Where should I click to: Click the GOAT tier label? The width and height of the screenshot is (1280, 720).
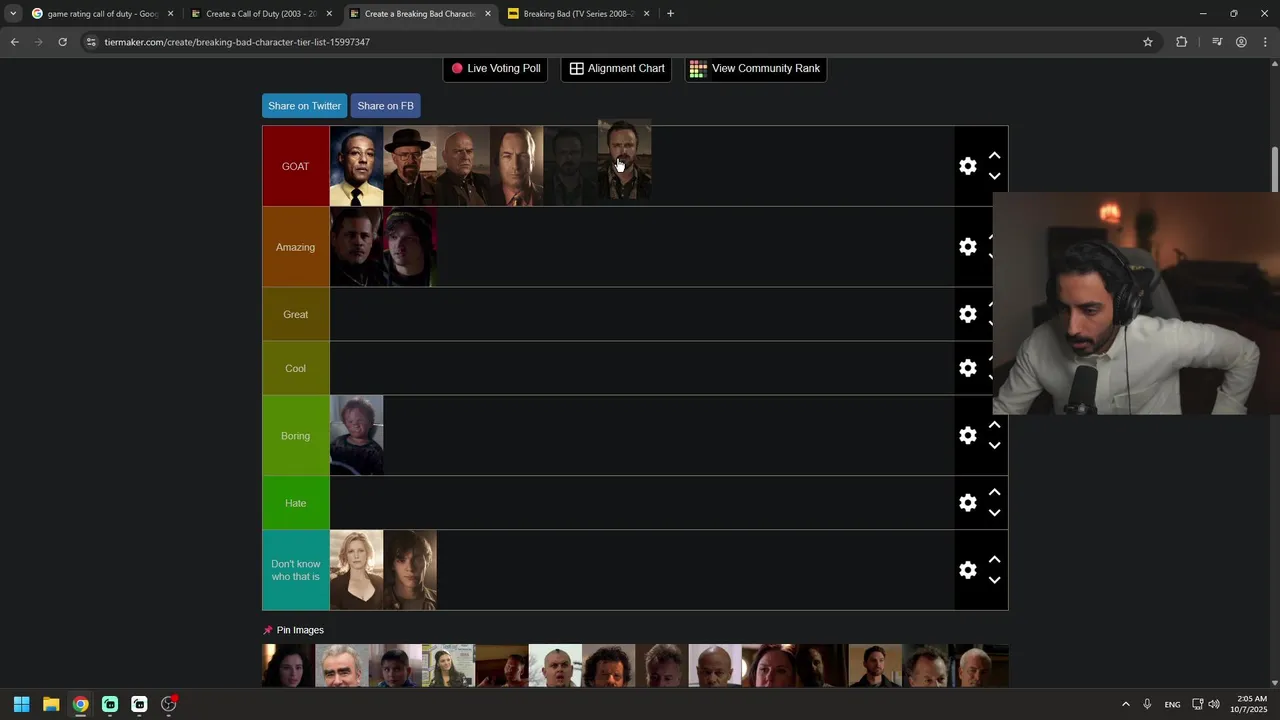pos(295,166)
